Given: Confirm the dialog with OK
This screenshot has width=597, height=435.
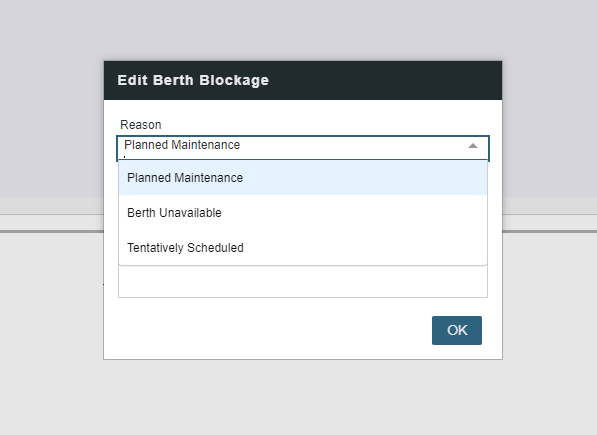Looking at the screenshot, I should pos(457,330).
